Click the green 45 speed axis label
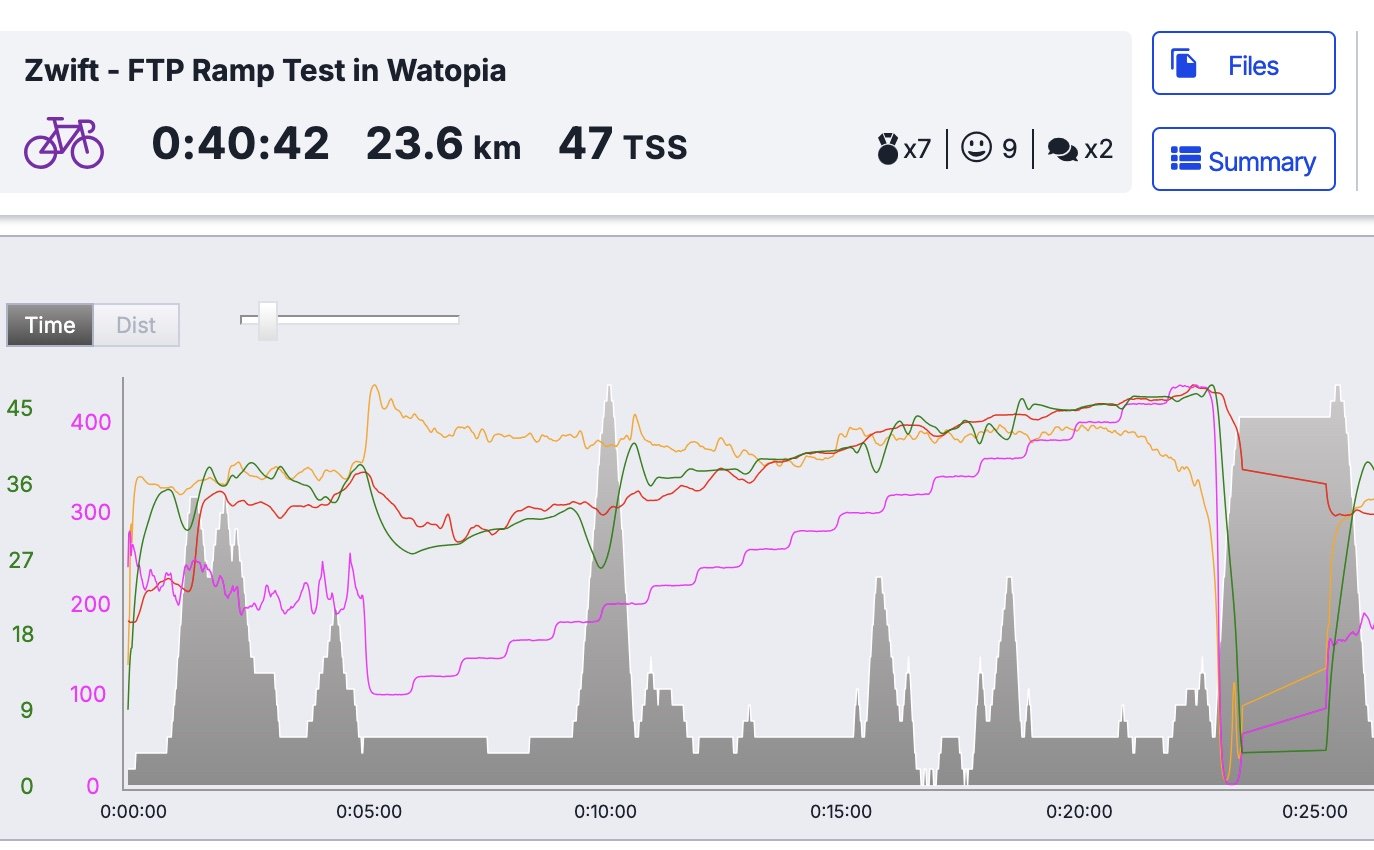Screen dimensions: 1374x850 [x=20, y=408]
